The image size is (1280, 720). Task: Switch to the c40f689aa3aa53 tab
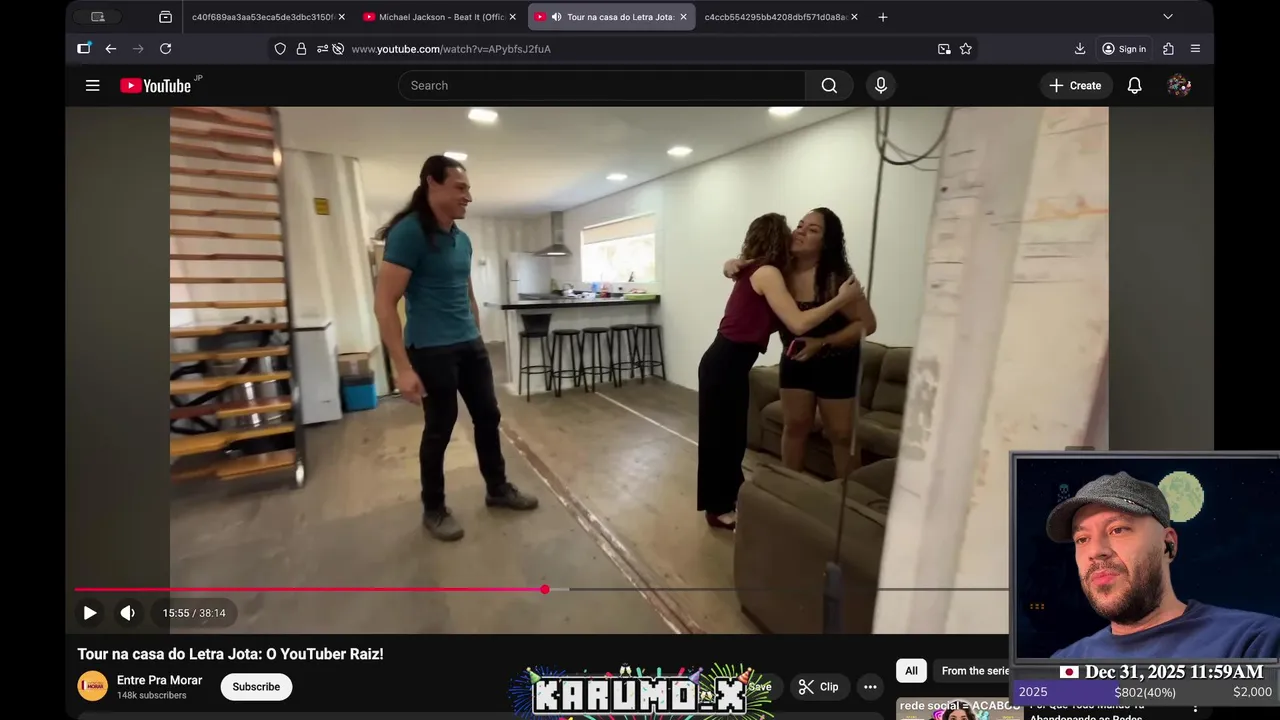click(262, 17)
